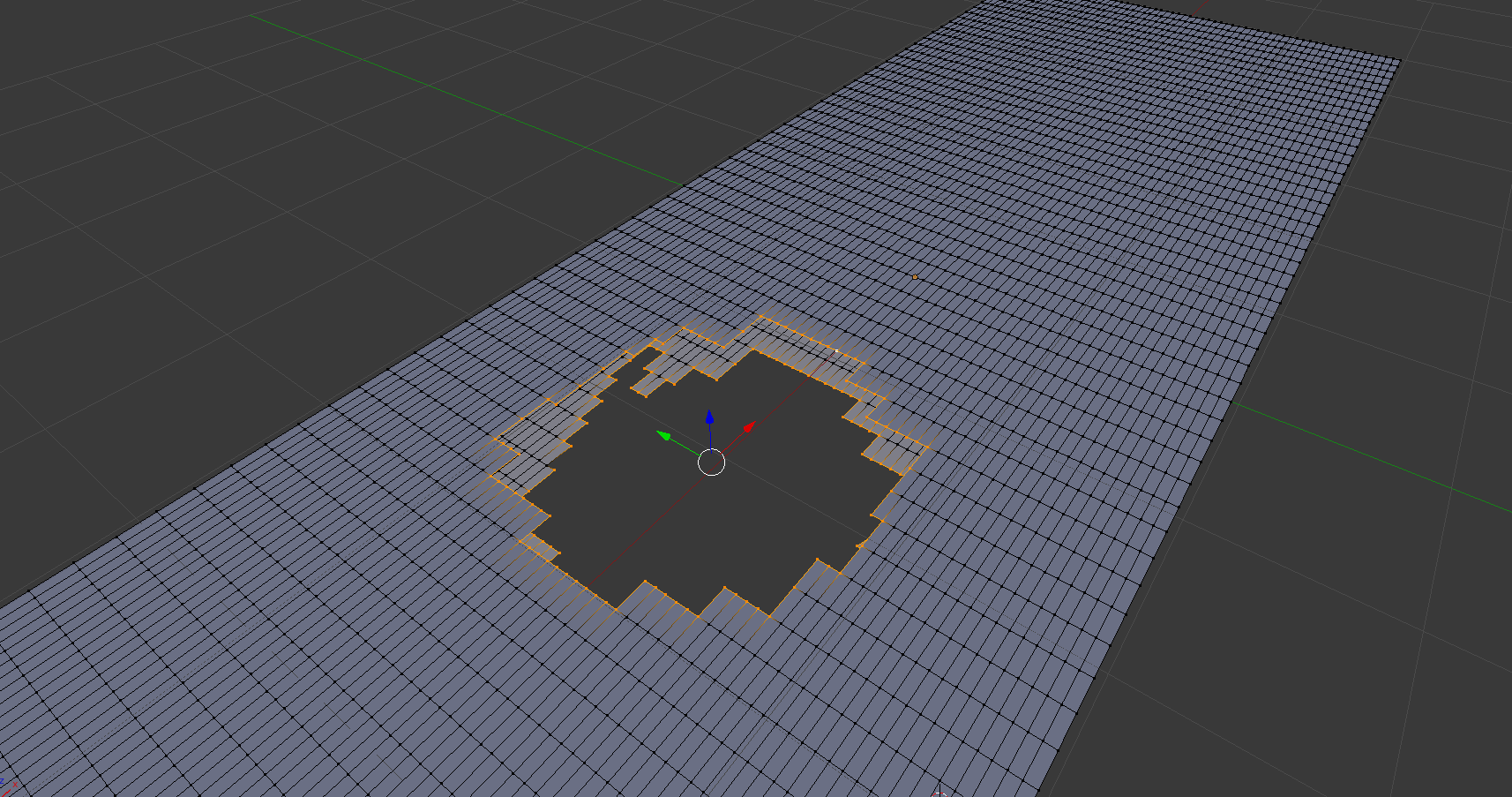Select the lone orange vertex outside the hole
The image size is (1512, 797).
915,277
